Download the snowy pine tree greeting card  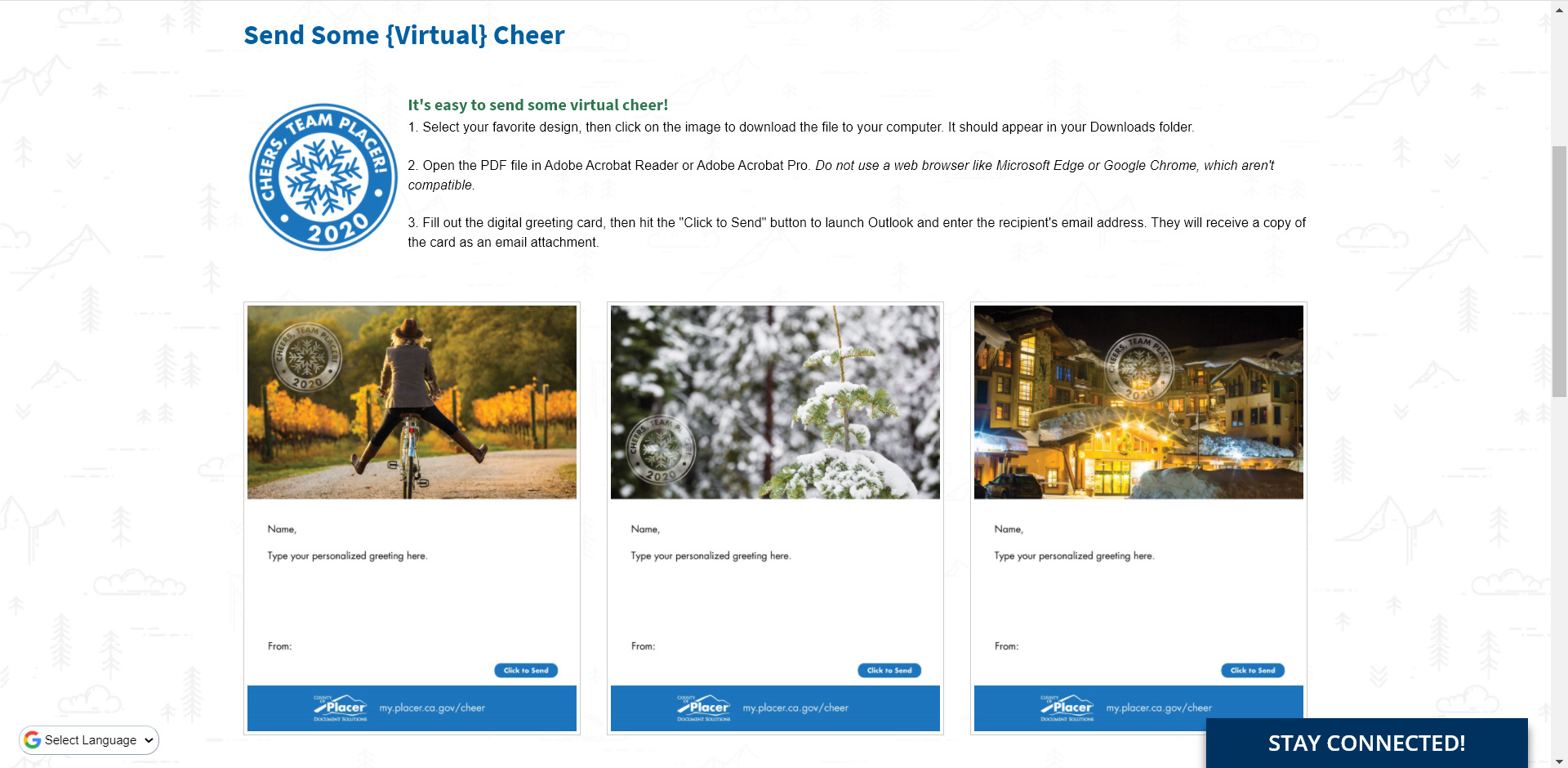coord(775,518)
